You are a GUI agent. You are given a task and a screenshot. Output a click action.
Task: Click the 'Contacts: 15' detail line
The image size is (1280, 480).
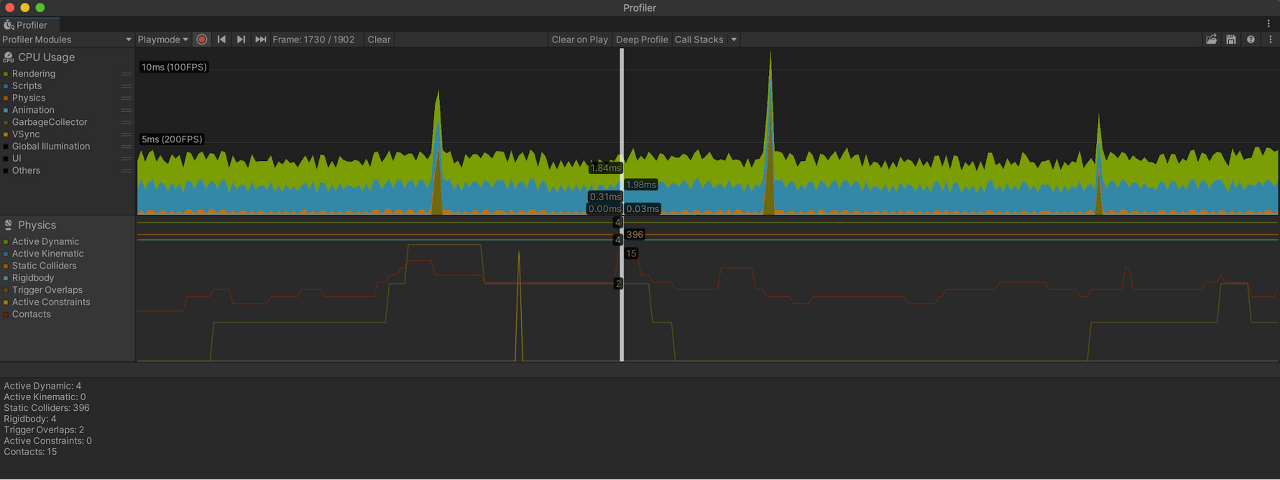point(30,452)
